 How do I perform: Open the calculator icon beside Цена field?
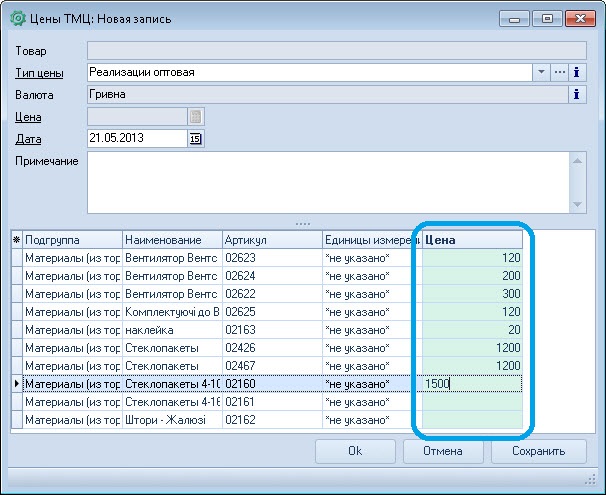196,117
